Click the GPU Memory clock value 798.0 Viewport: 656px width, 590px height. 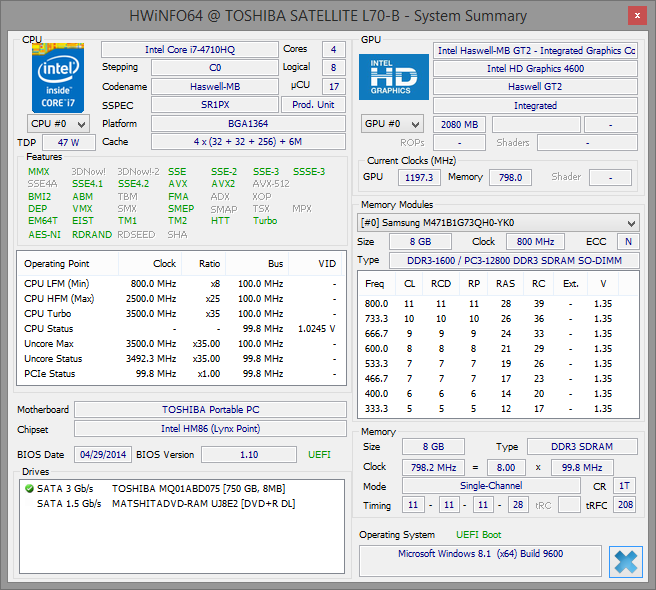pyautogui.click(x=510, y=178)
